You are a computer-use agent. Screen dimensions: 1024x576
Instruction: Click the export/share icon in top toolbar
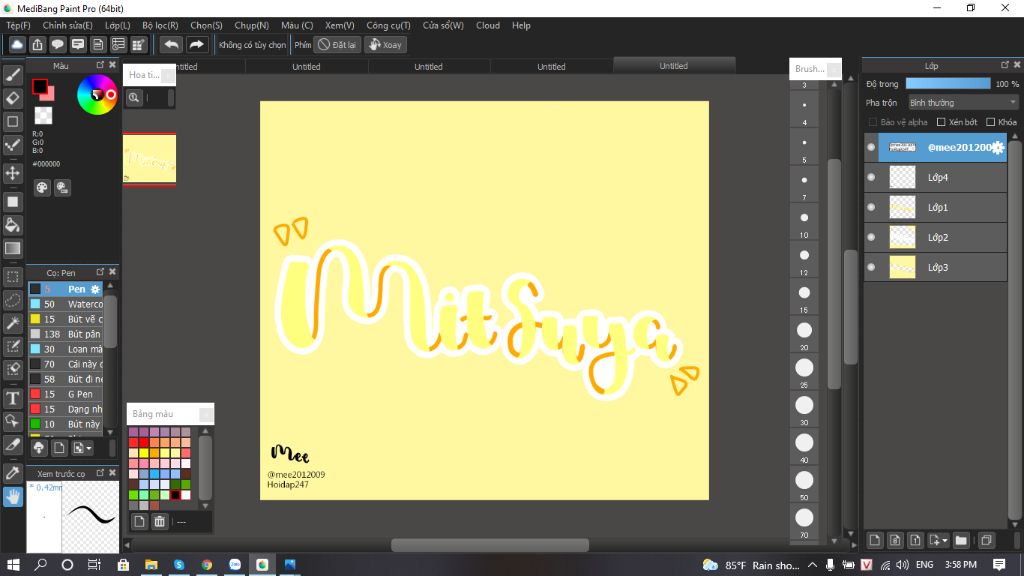click(x=37, y=44)
